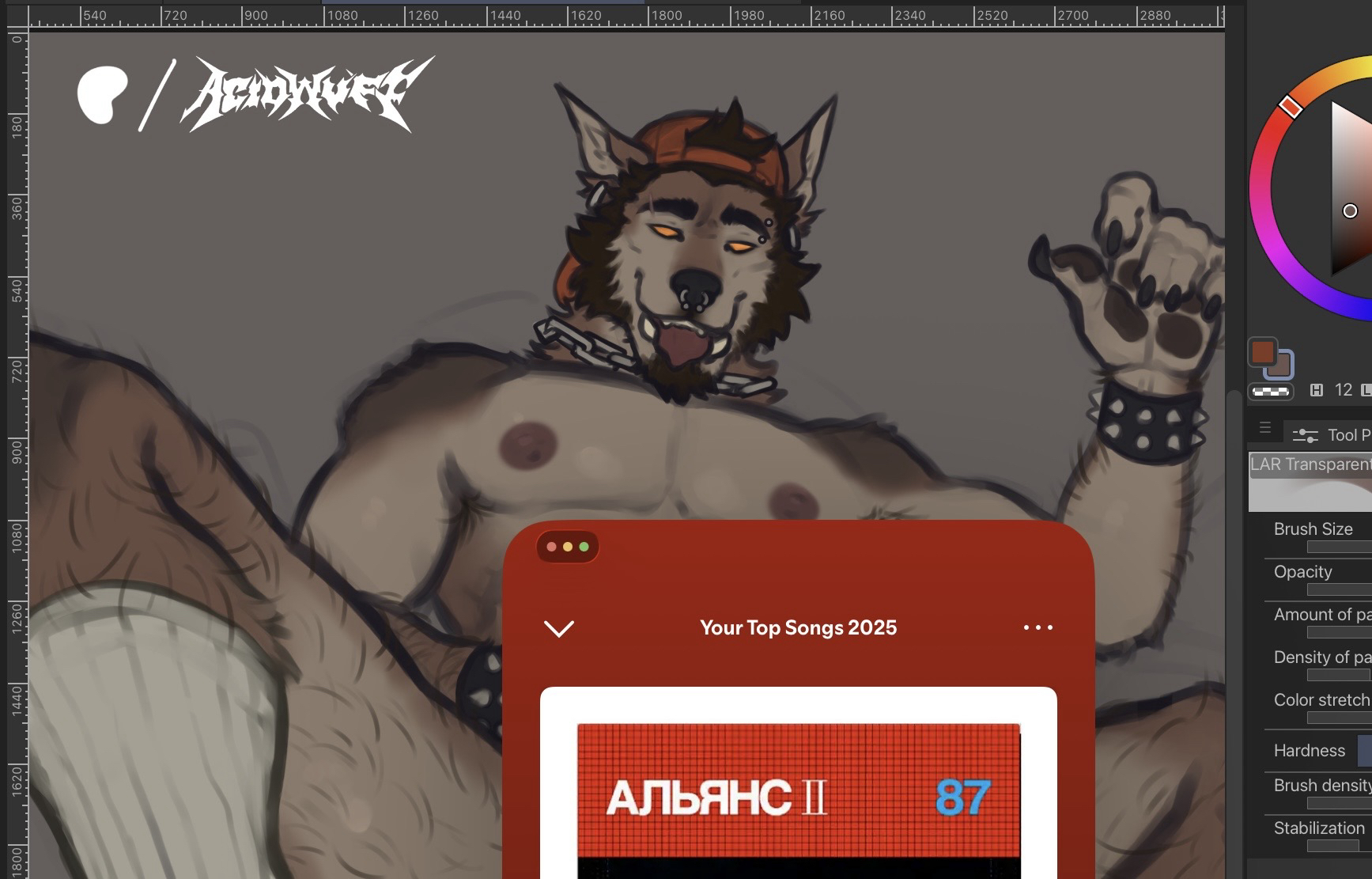Click the Brush density slider
Image resolution: width=1372 pixels, height=879 pixels.
tap(1339, 803)
